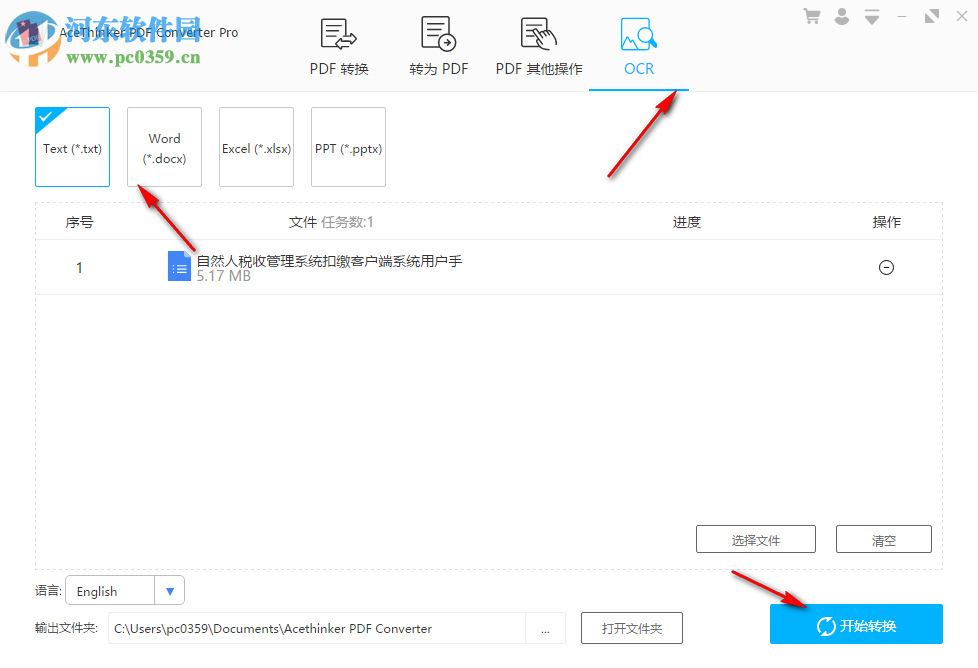Remove the file using the minus circle icon
978x668 pixels.
tap(886, 267)
